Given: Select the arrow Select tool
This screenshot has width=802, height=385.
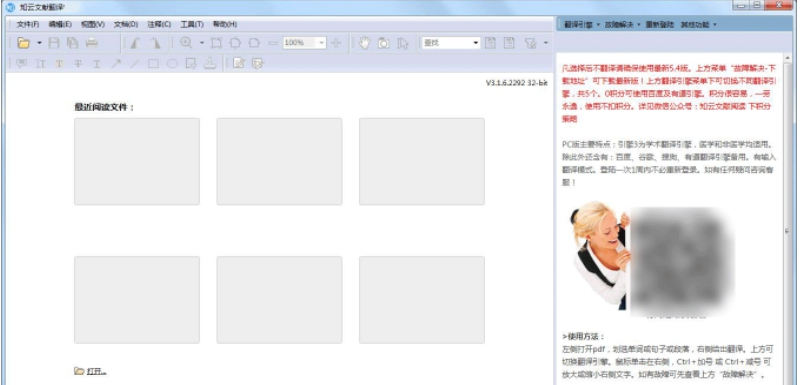Looking at the screenshot, I should point(403,43).
